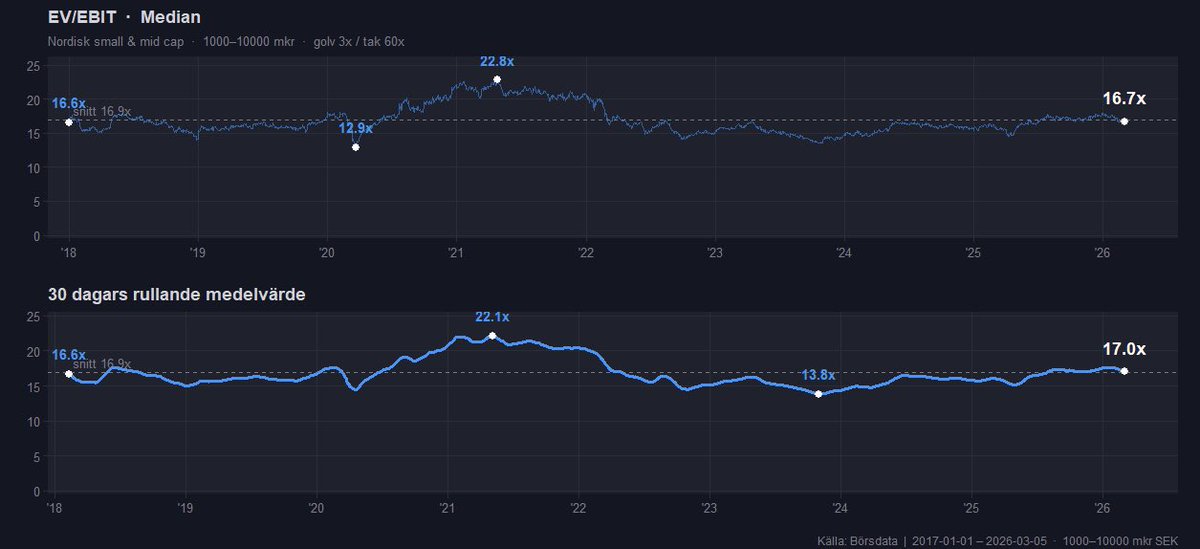Select the 12.9x low marker in the Median chart
Screen dimensions: 1200x549
pos(355,147)
